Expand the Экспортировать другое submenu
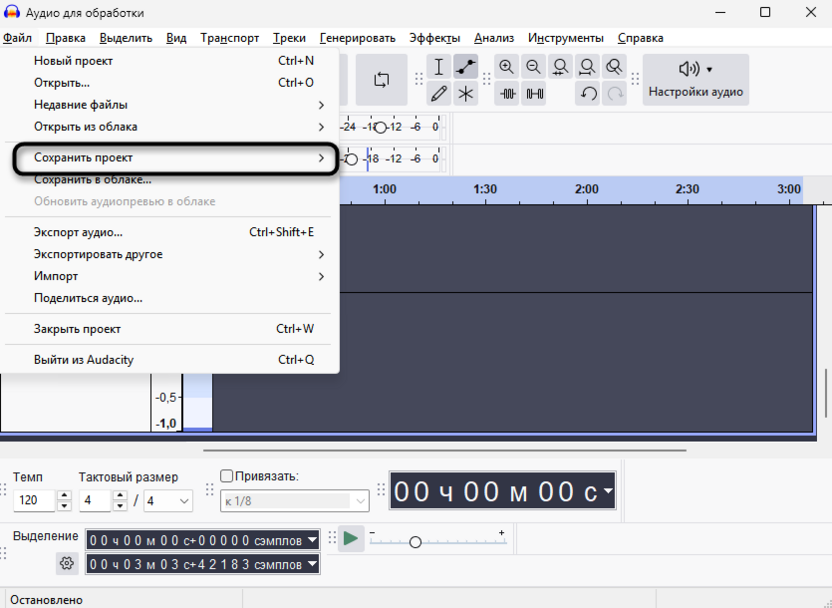The height and width of the screenshot is (608, 832). coord(170,255)
